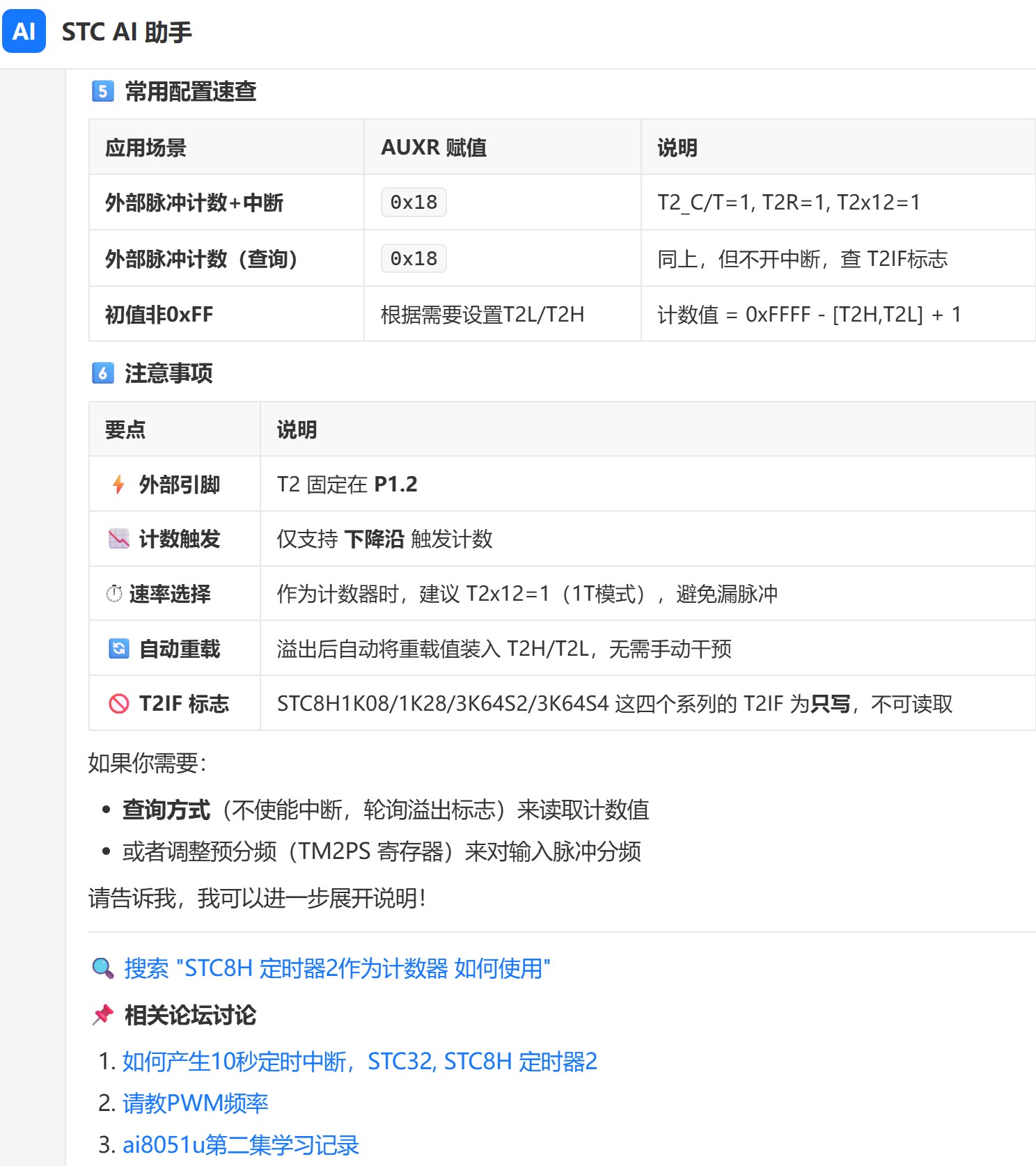This screenshot has height=1166, width=1036.
Task: Click the 请告诉我，我可以进一步展开说明 line
Action: pos(258,898)
